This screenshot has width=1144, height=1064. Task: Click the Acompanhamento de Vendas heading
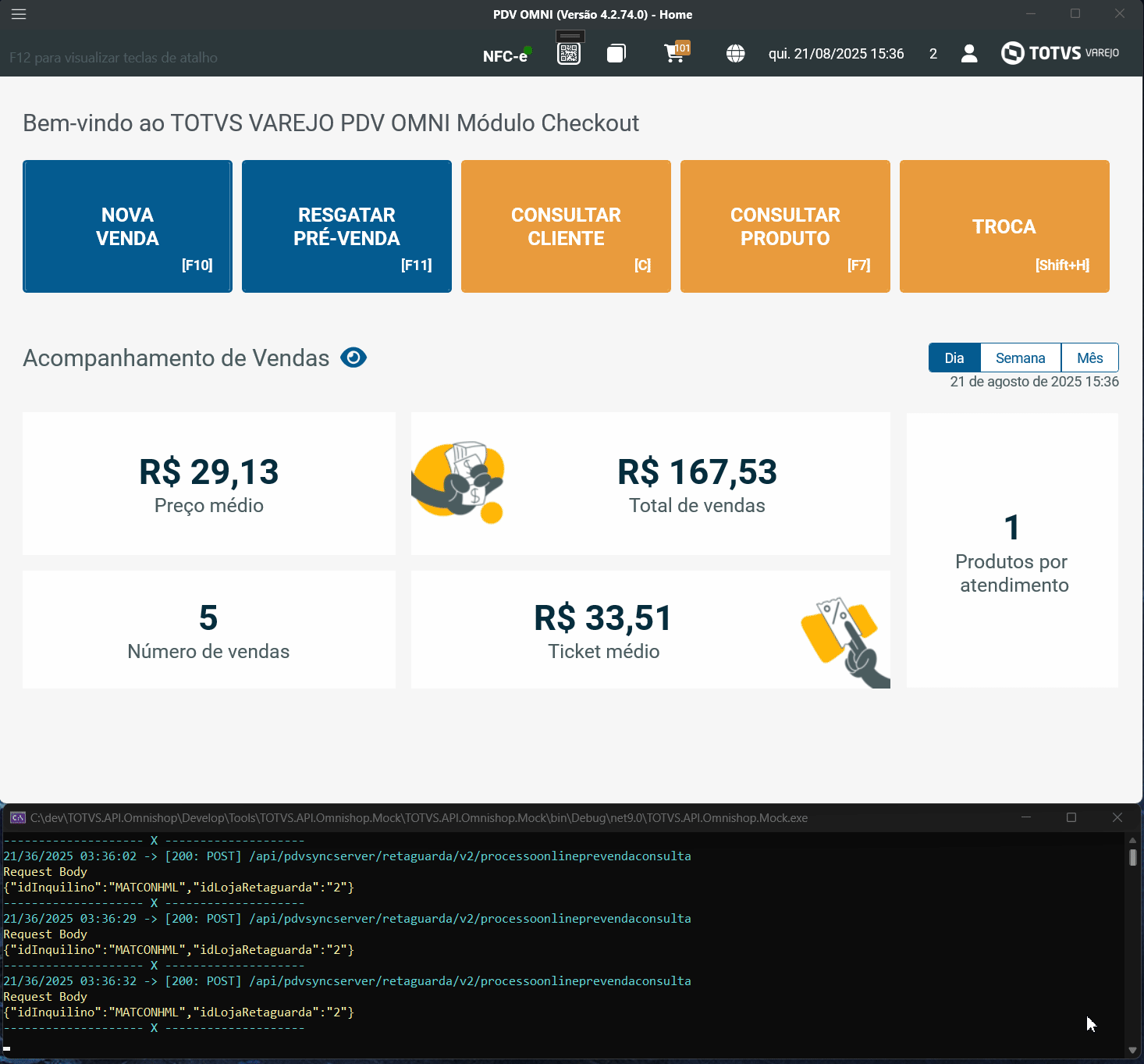pos(176,358)
